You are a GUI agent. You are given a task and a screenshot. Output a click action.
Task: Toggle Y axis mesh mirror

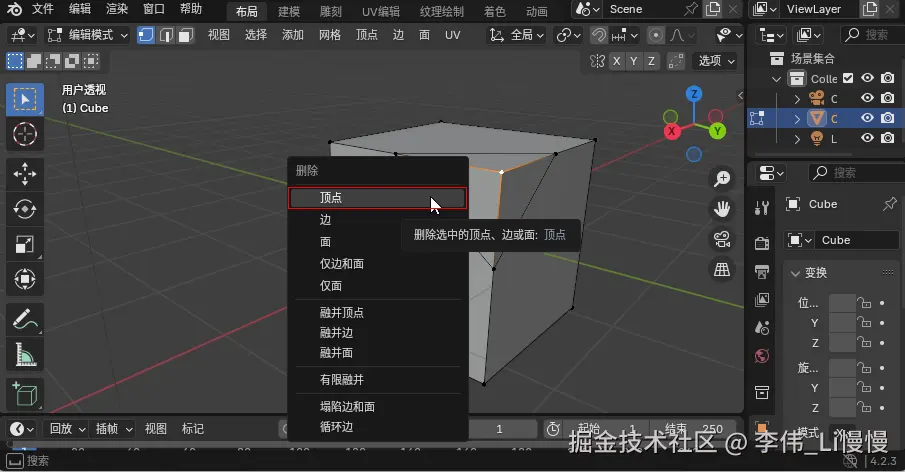click(x=634, y=61)
